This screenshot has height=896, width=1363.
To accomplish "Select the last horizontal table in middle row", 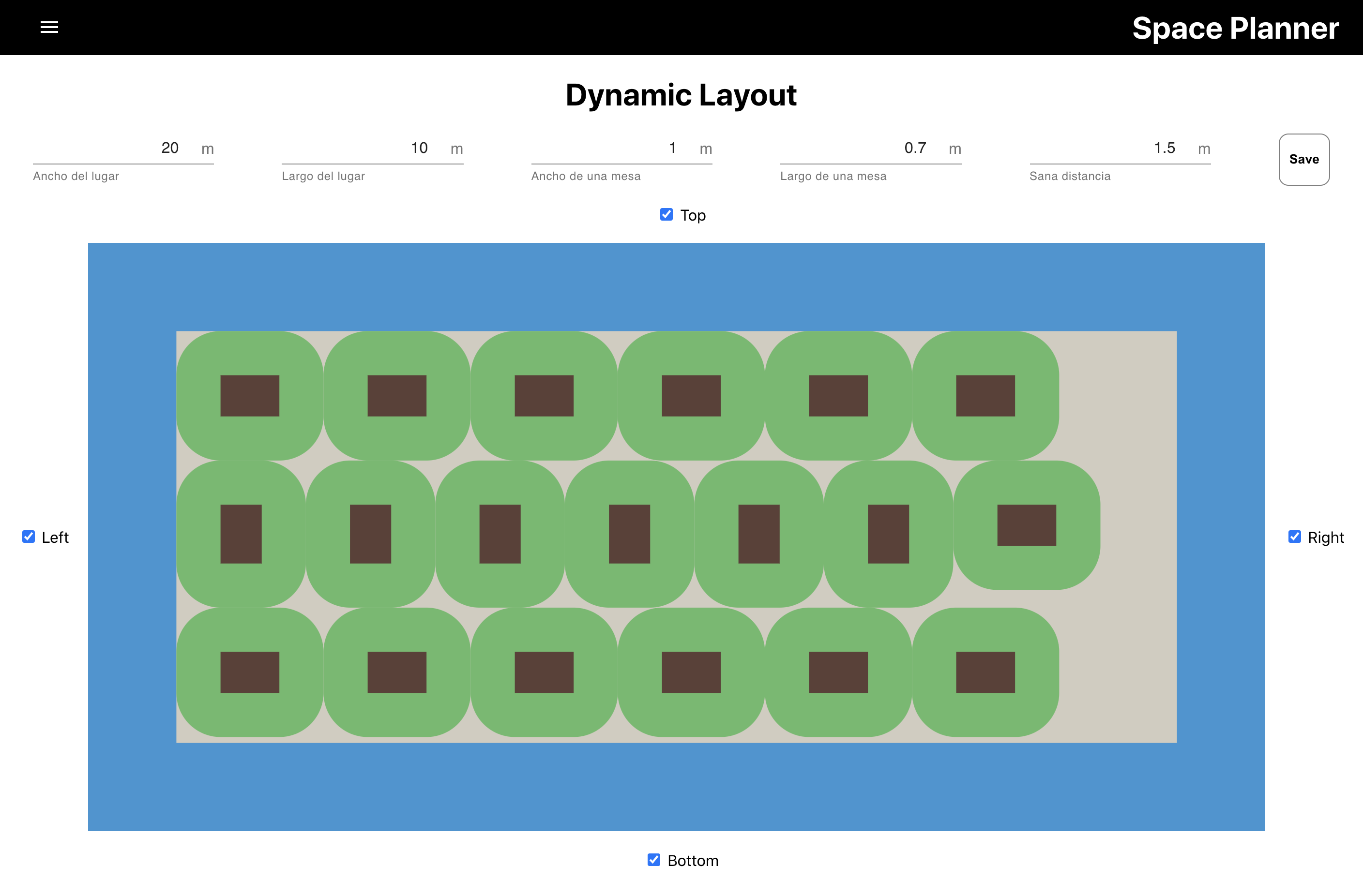I will click(1026, 525).
